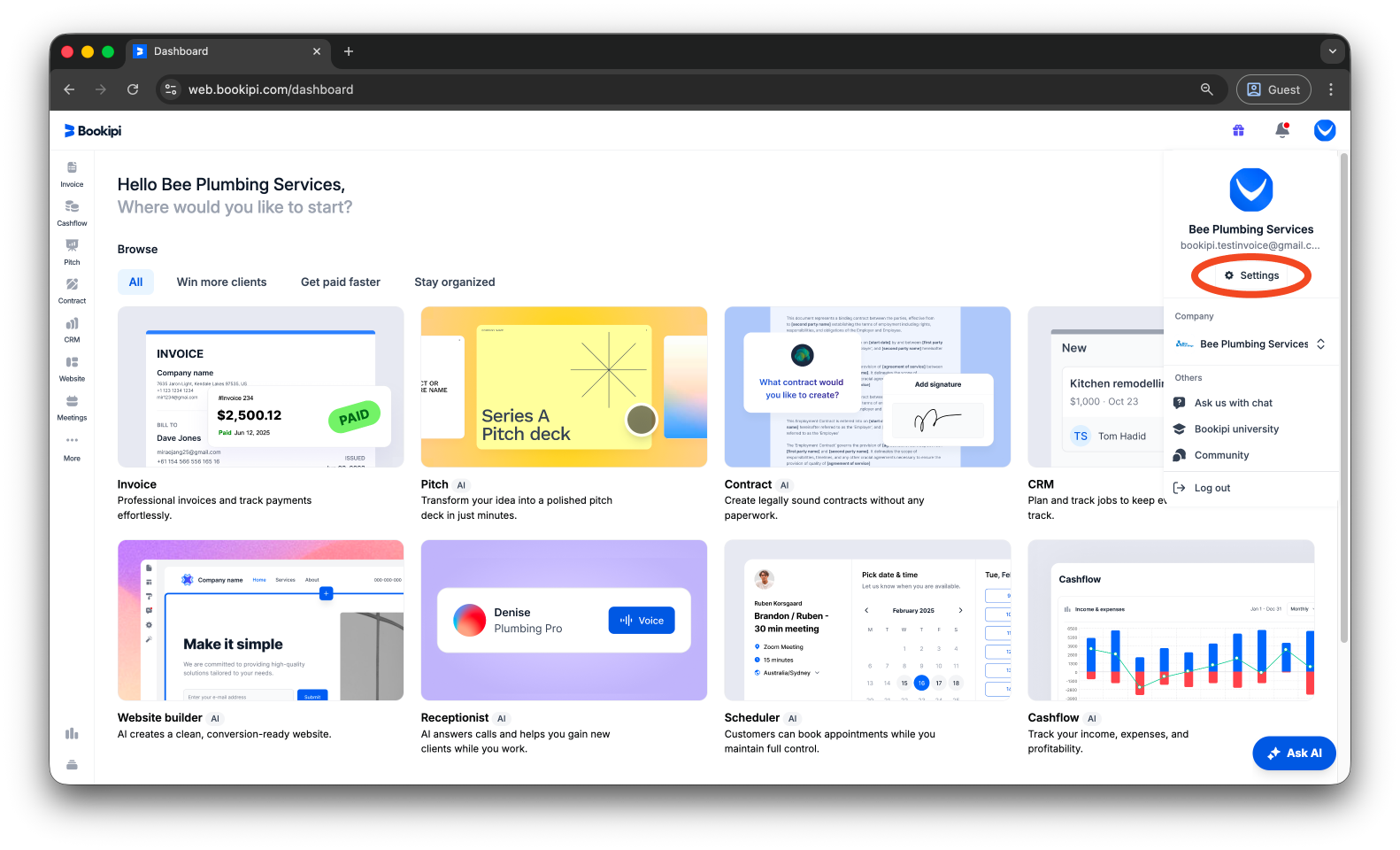Click the bottom sidebar tray icon
This screenshot has height=850, width=1400.
pos(72,765)
